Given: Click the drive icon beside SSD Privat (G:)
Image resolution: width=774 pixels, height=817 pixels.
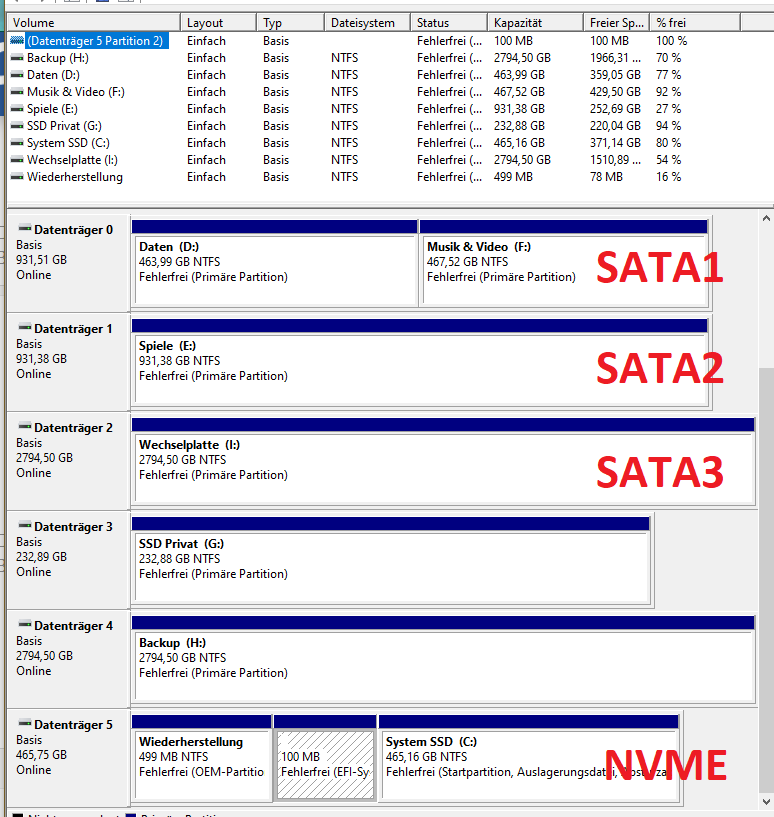Looking at the screenshot, I should point(17,126).
